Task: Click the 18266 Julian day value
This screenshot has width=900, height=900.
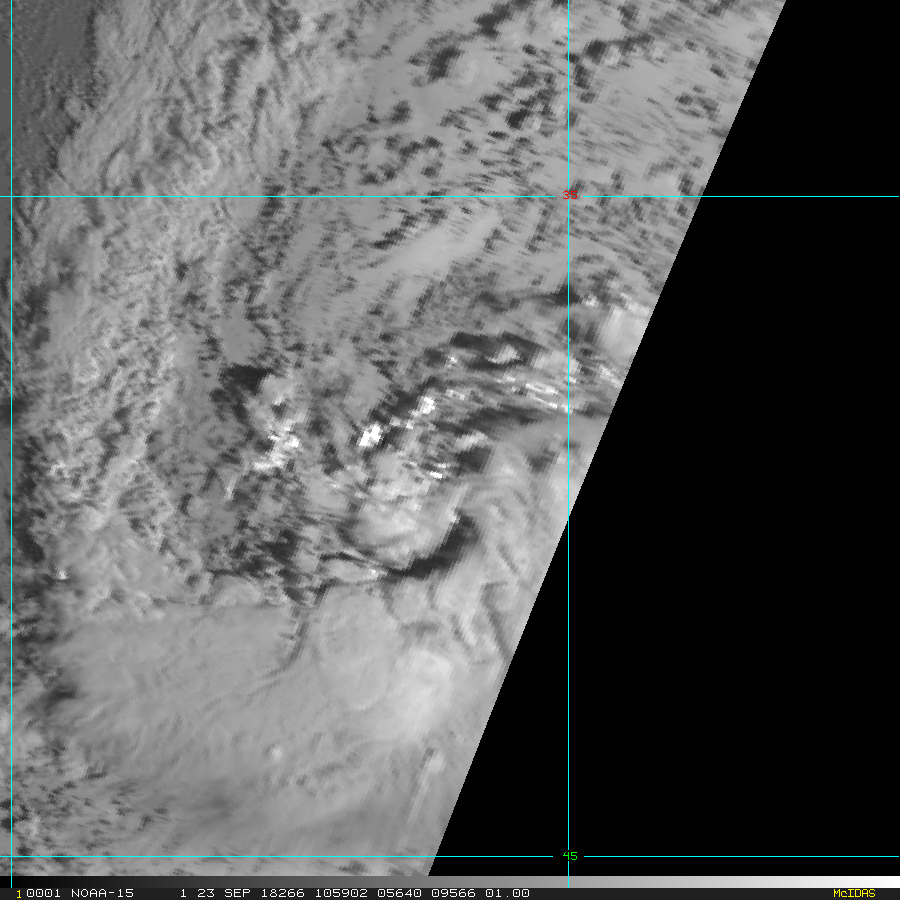Action: 282,893
